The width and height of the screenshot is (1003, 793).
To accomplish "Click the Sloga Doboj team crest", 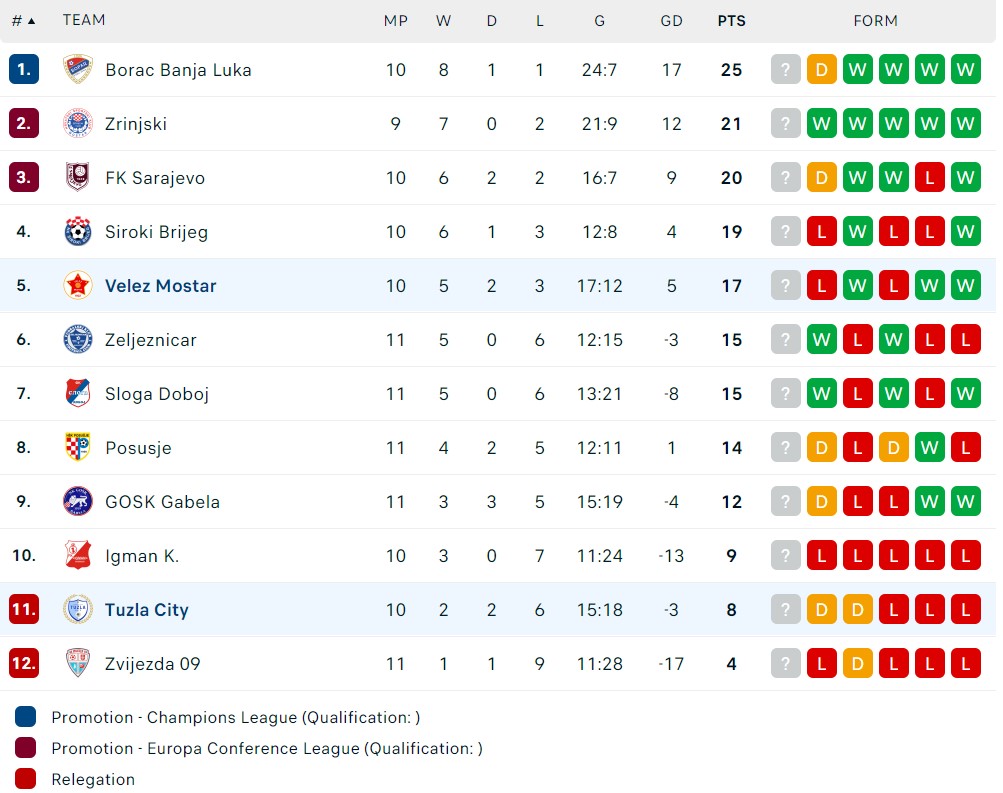I will (x=77, y=394).
